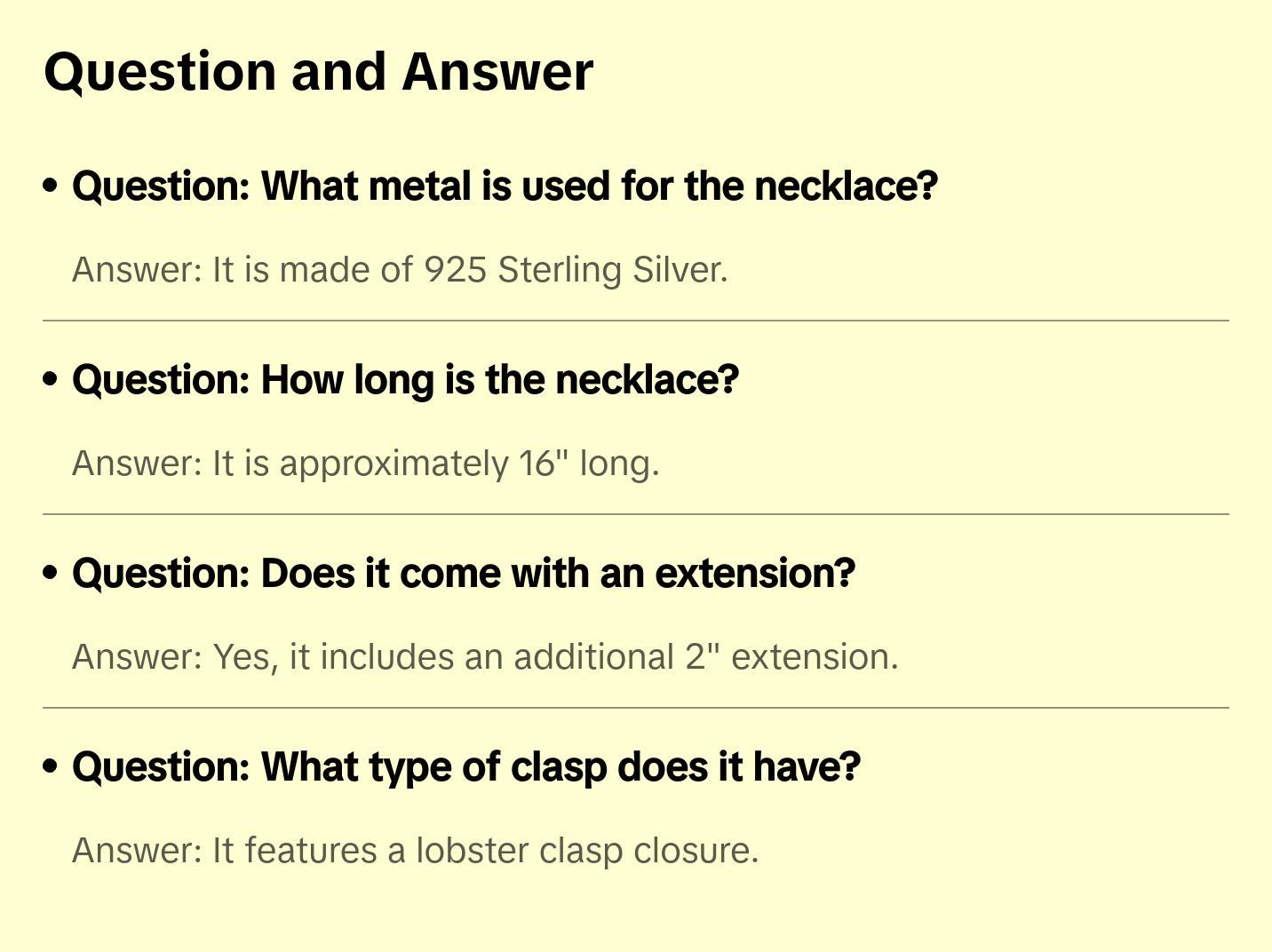The height and width of the screenshot is (952, 1272).
Task: Click the answer line starting 'It features a'
Action: point(415,851)
